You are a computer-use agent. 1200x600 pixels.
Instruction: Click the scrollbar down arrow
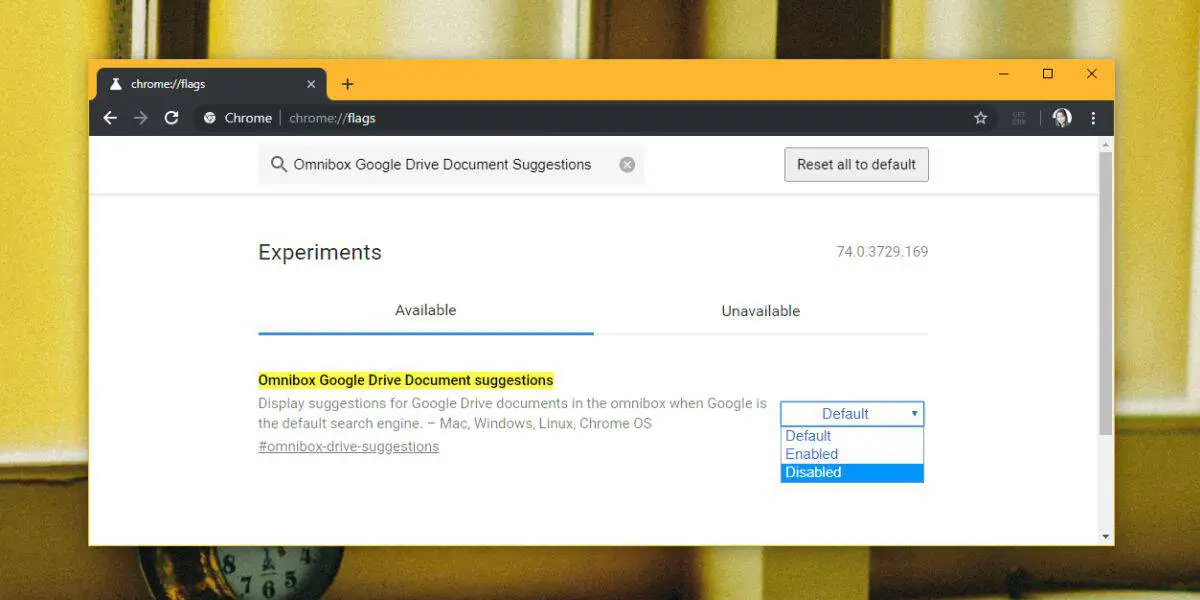[1105, 537]
